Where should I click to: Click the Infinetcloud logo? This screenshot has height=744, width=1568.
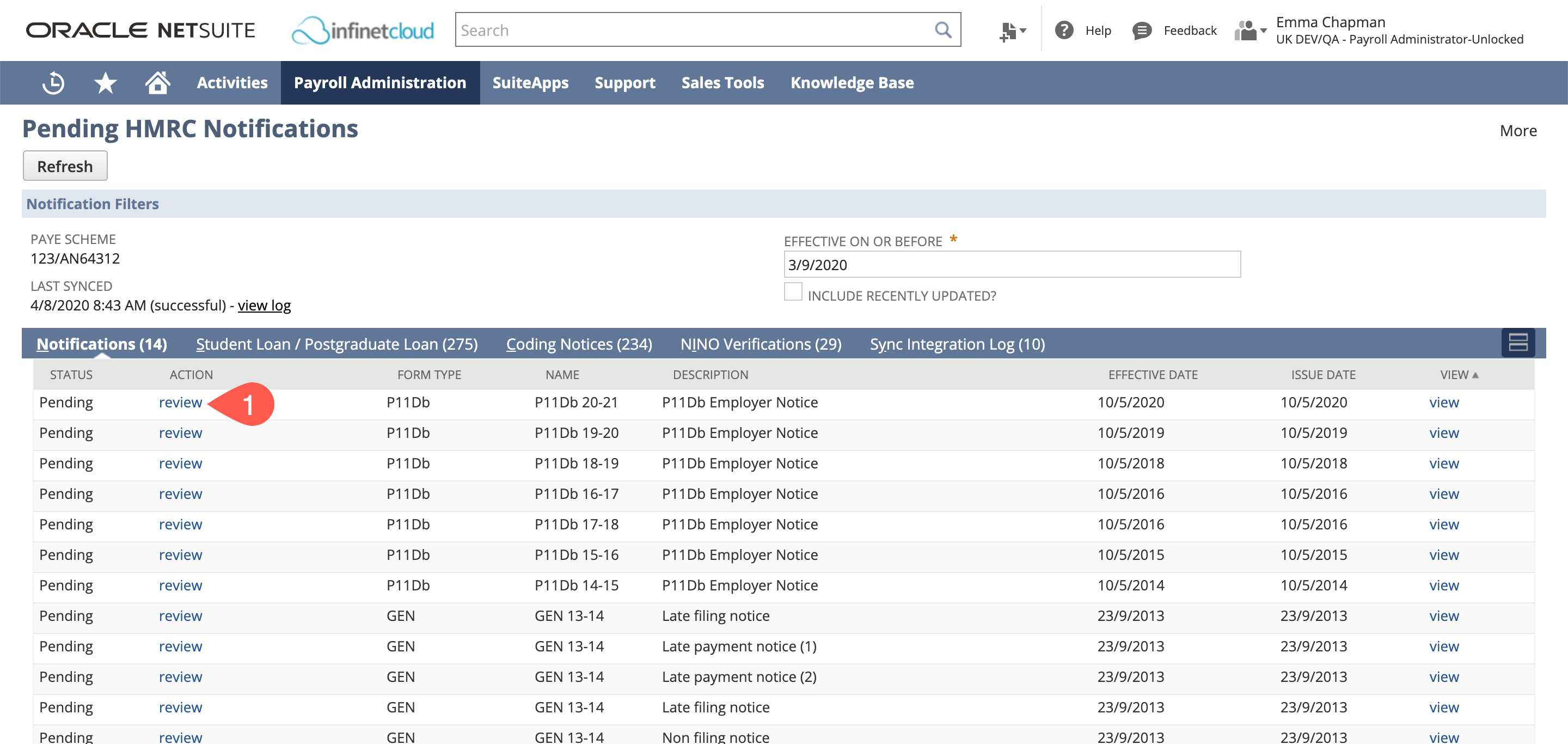point(363,30)
